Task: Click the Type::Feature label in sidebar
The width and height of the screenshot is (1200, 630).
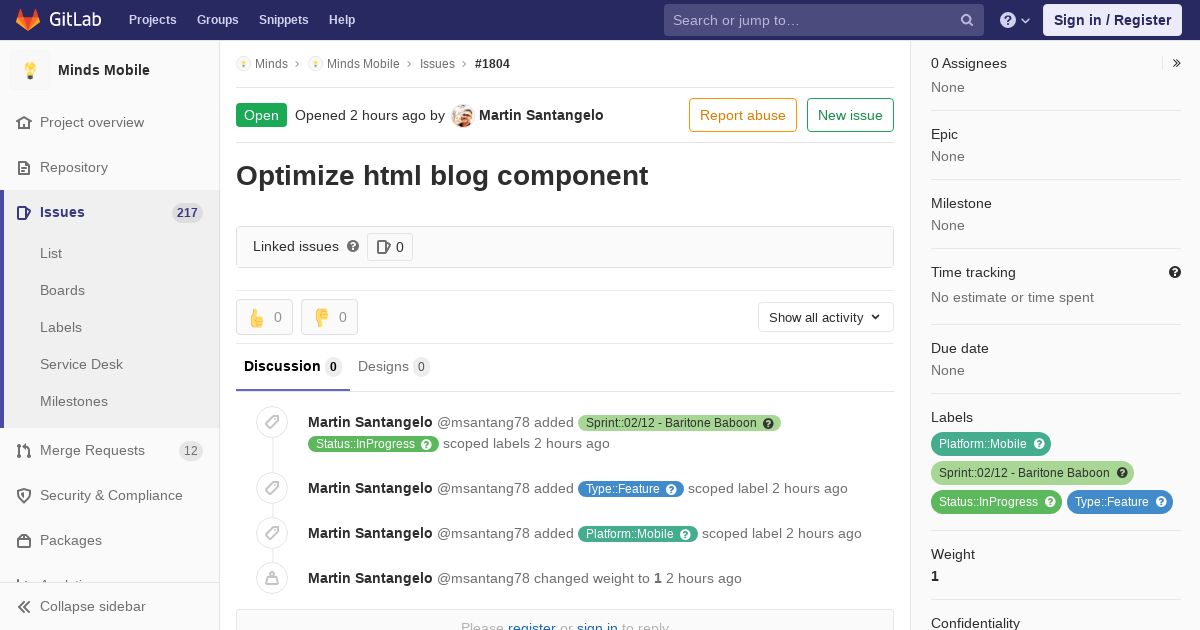Action: coord(1112,502)
